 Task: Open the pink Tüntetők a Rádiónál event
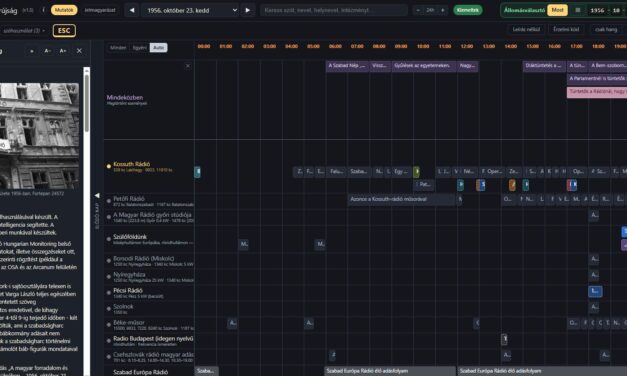[597, 92]
